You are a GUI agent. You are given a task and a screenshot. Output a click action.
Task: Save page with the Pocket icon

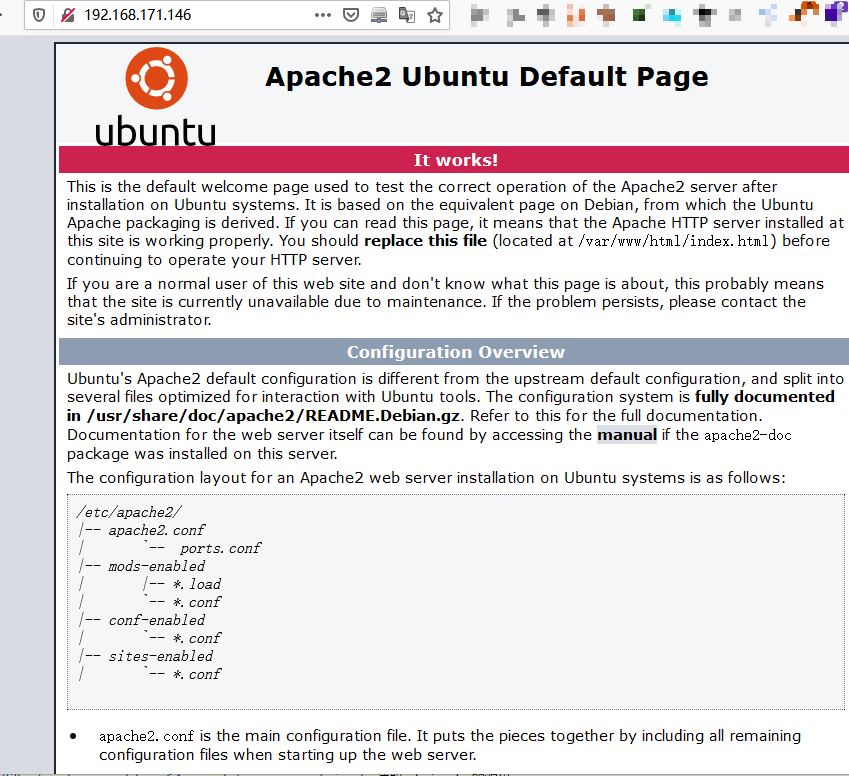pos(351,15)
